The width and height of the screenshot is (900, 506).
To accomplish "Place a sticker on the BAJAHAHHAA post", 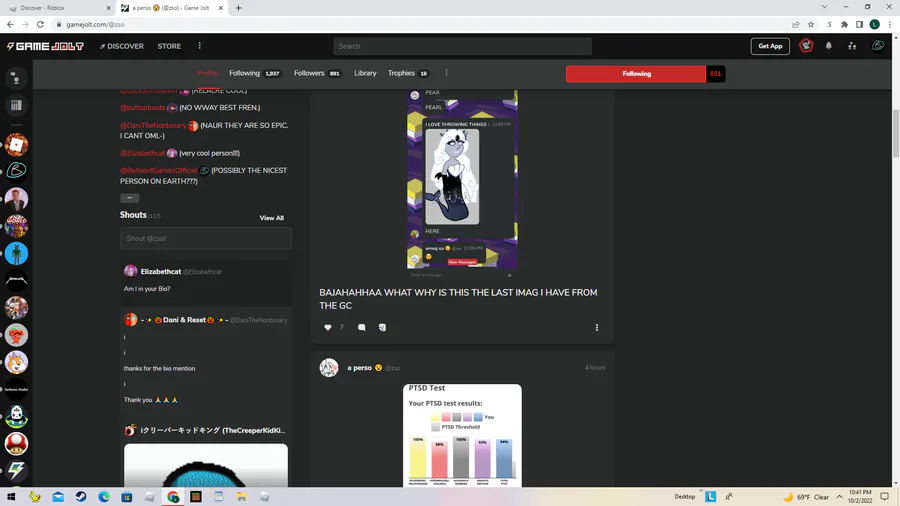I will click(382, 328).
